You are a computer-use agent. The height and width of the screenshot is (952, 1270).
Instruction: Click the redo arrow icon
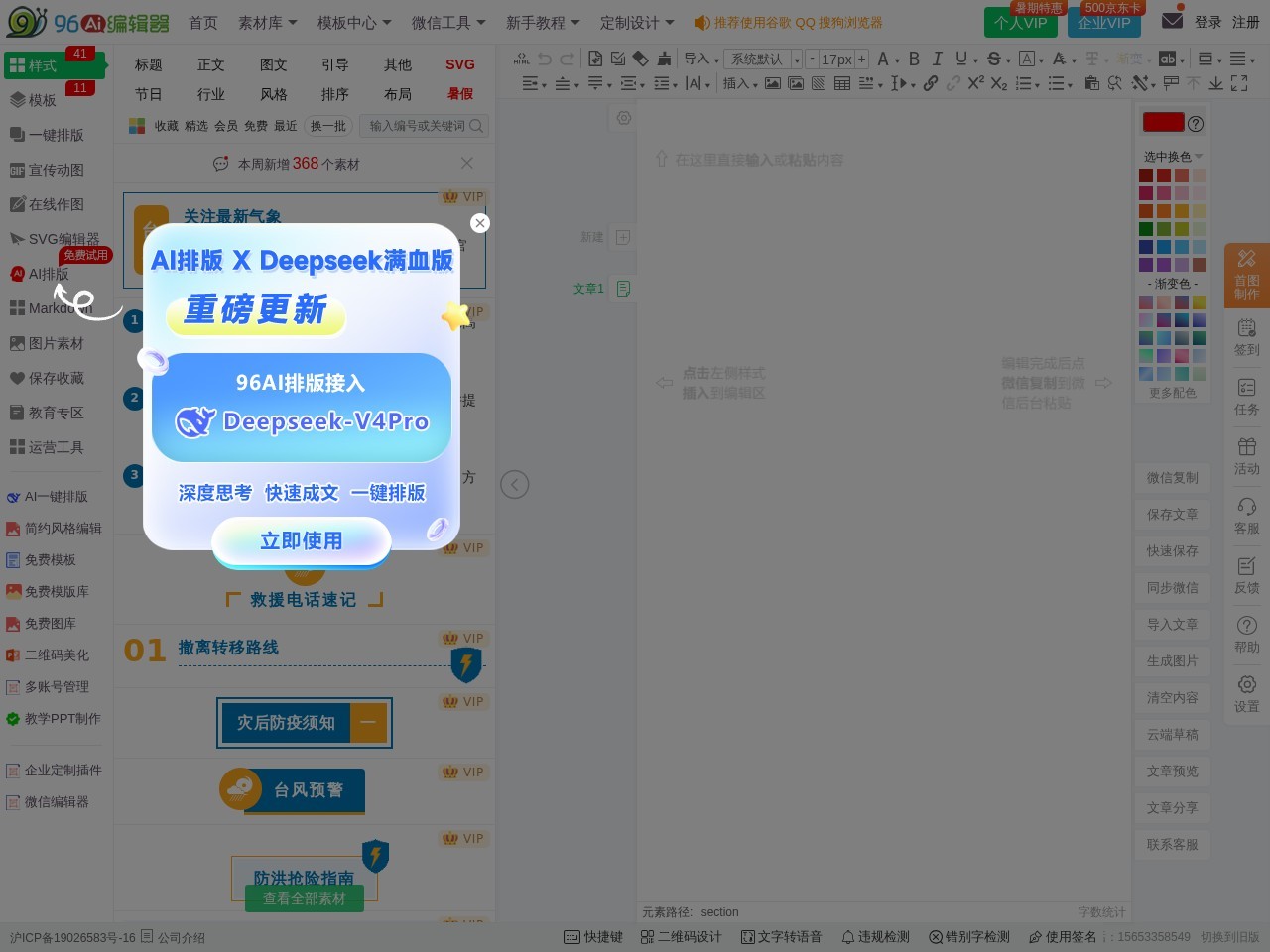[568, 59]
